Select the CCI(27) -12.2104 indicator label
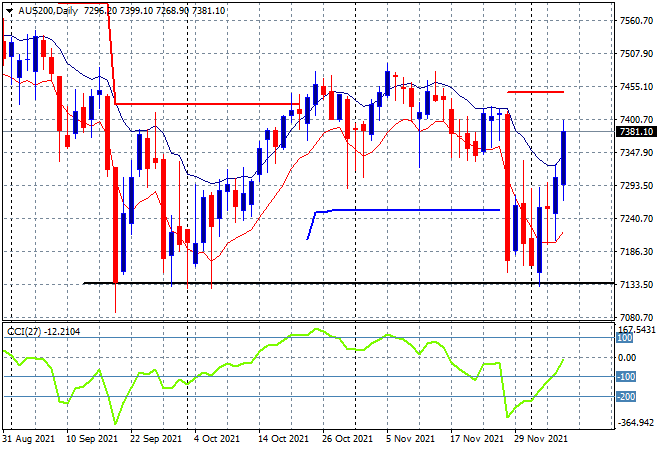Viewport: 660px width, 450px height. 43,332
